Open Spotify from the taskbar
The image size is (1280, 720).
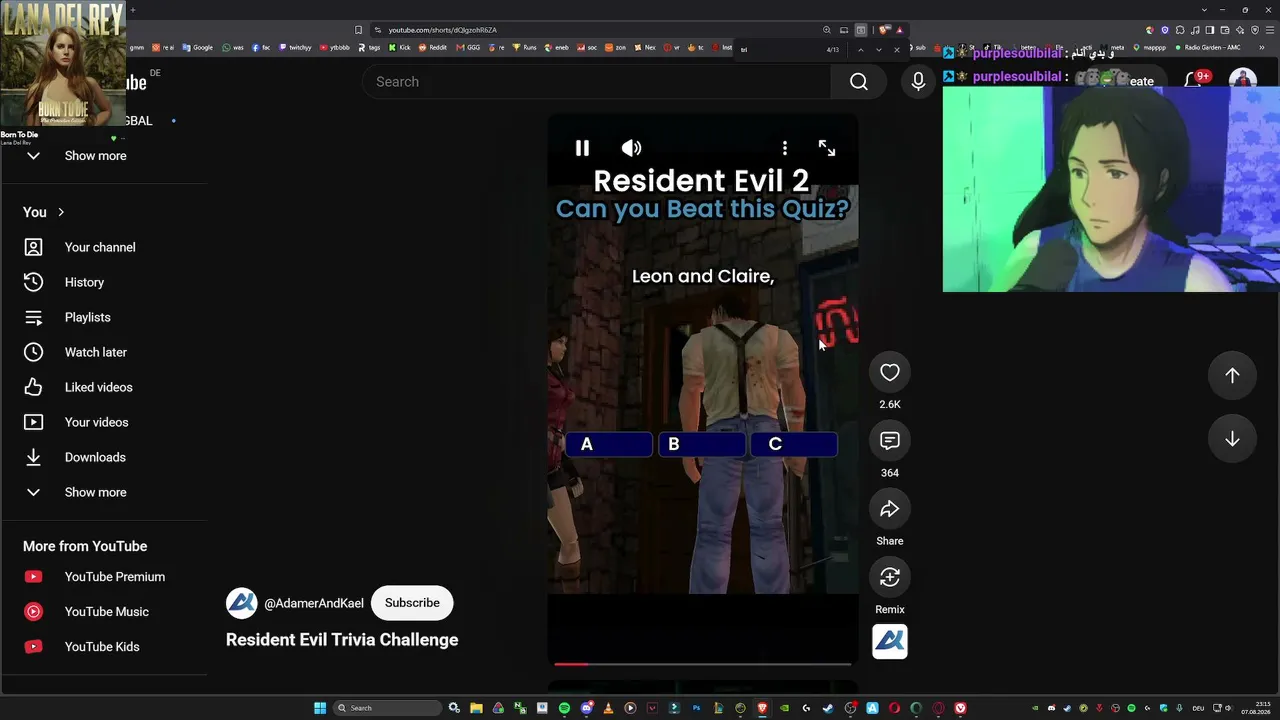pos(564,708)
